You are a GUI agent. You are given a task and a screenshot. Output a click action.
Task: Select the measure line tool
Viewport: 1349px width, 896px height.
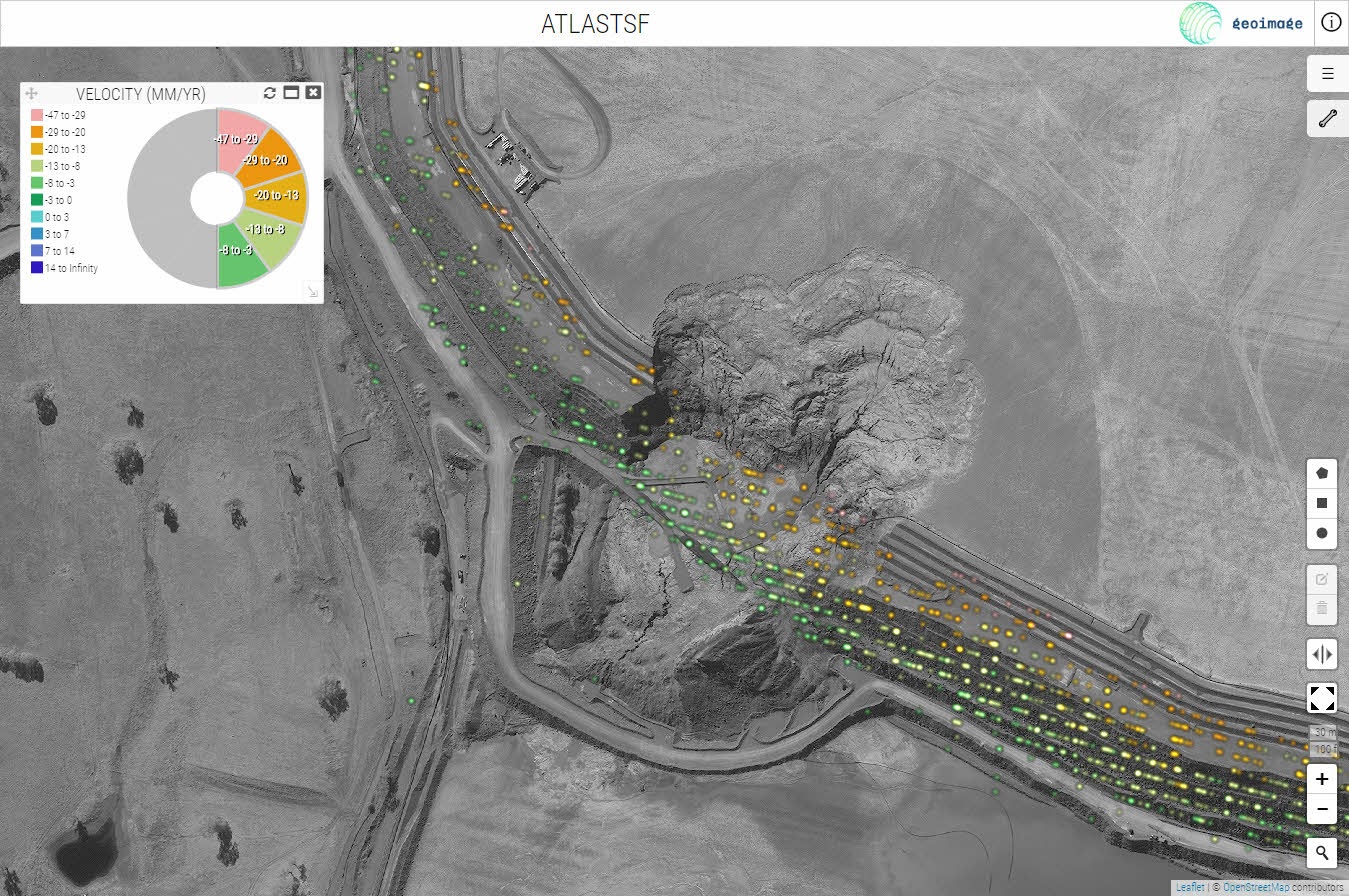tap(1328, 119)
